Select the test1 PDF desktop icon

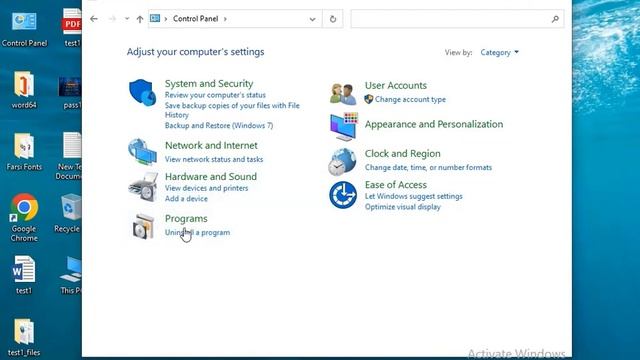point(72,28)
